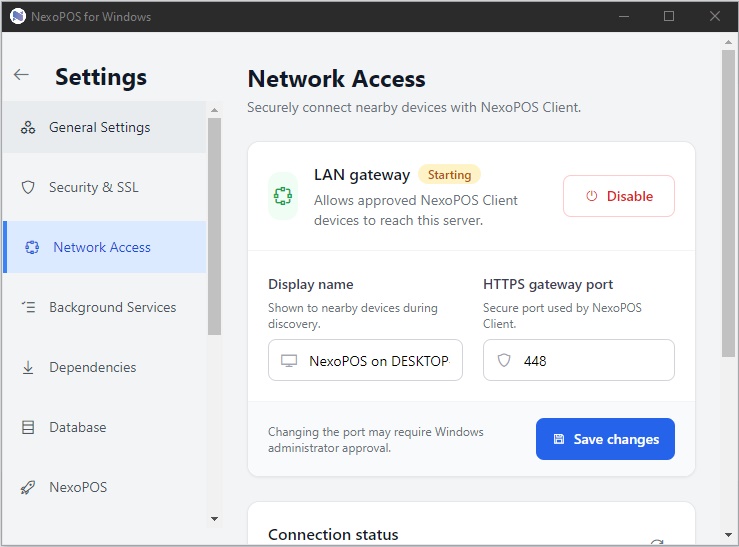Click the sidebar scrollbar down arrow
This screenshot has width=739, height=547.
tap(214, 519)
